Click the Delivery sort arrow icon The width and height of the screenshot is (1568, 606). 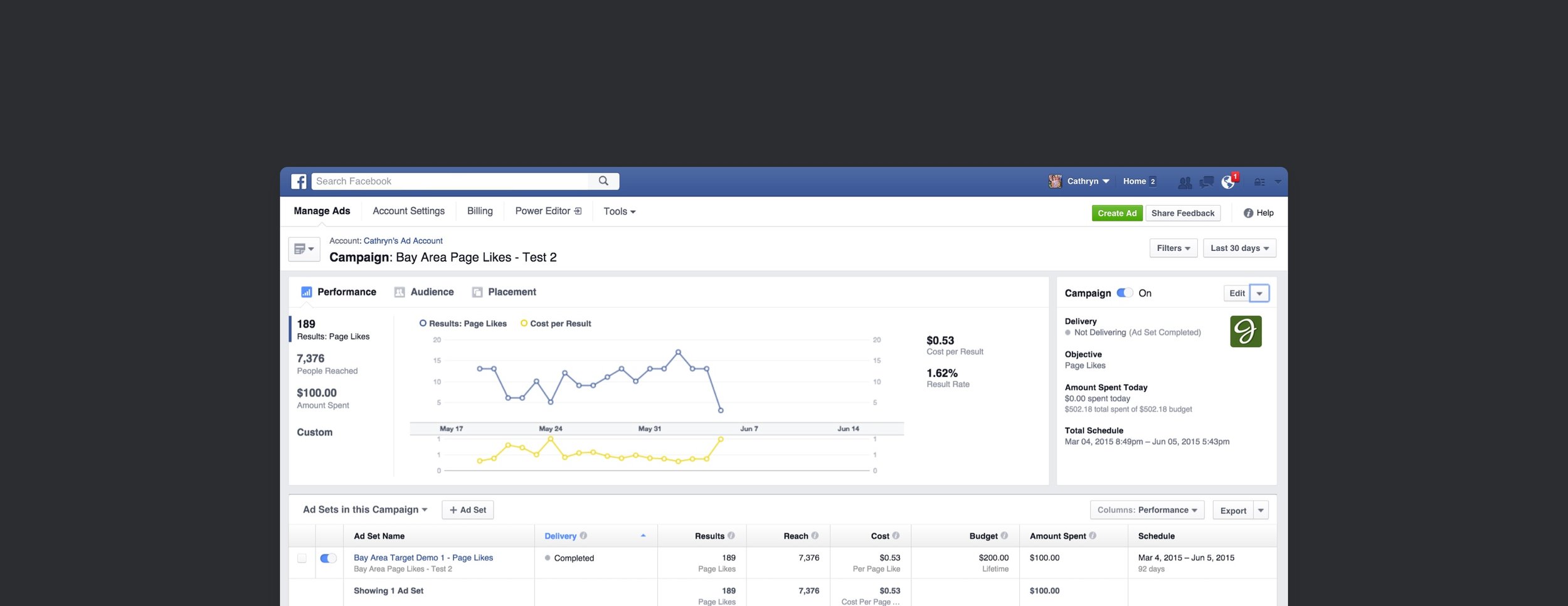(643, 536)
